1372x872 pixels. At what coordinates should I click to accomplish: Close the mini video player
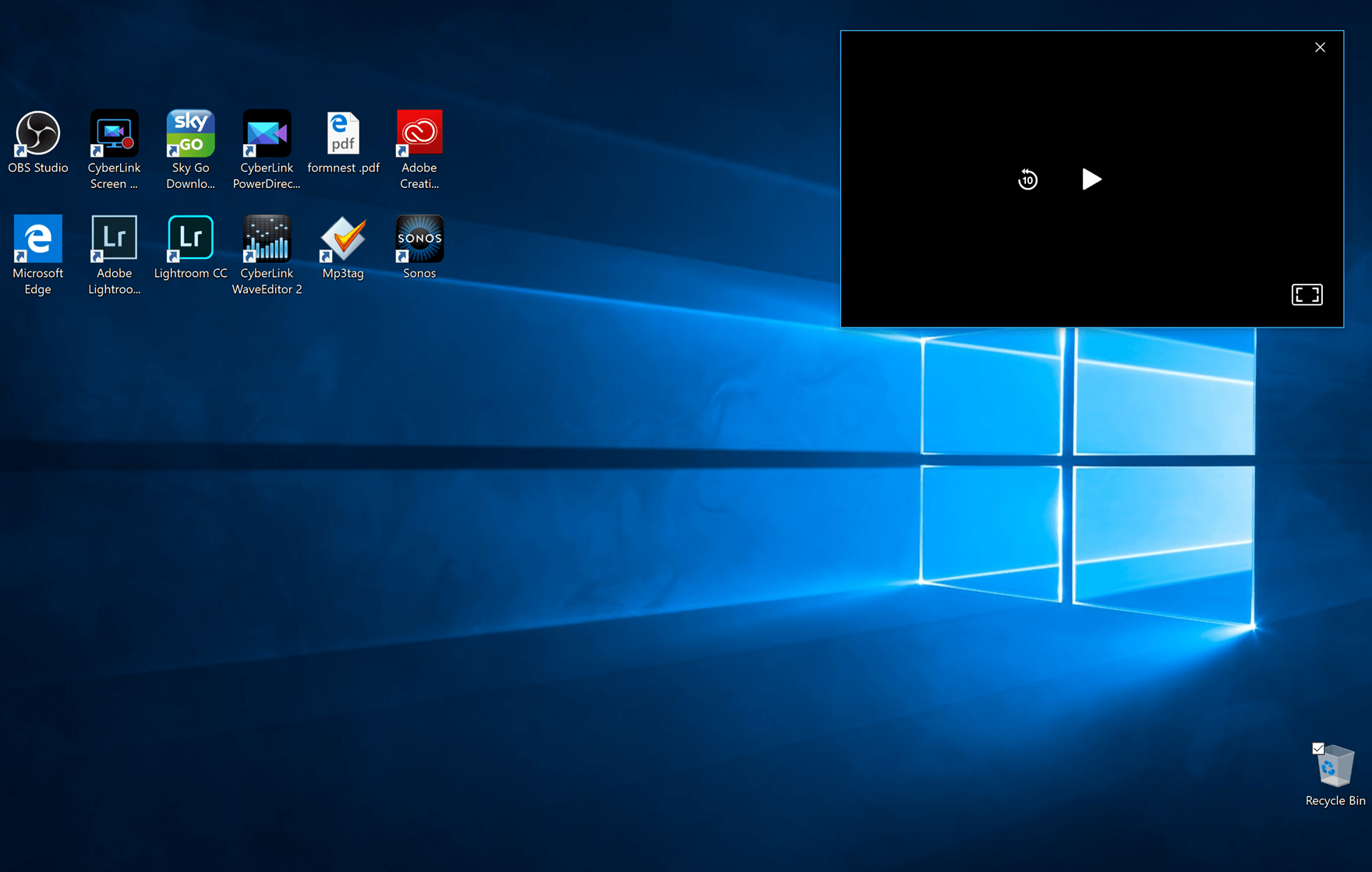(1320, 47)
